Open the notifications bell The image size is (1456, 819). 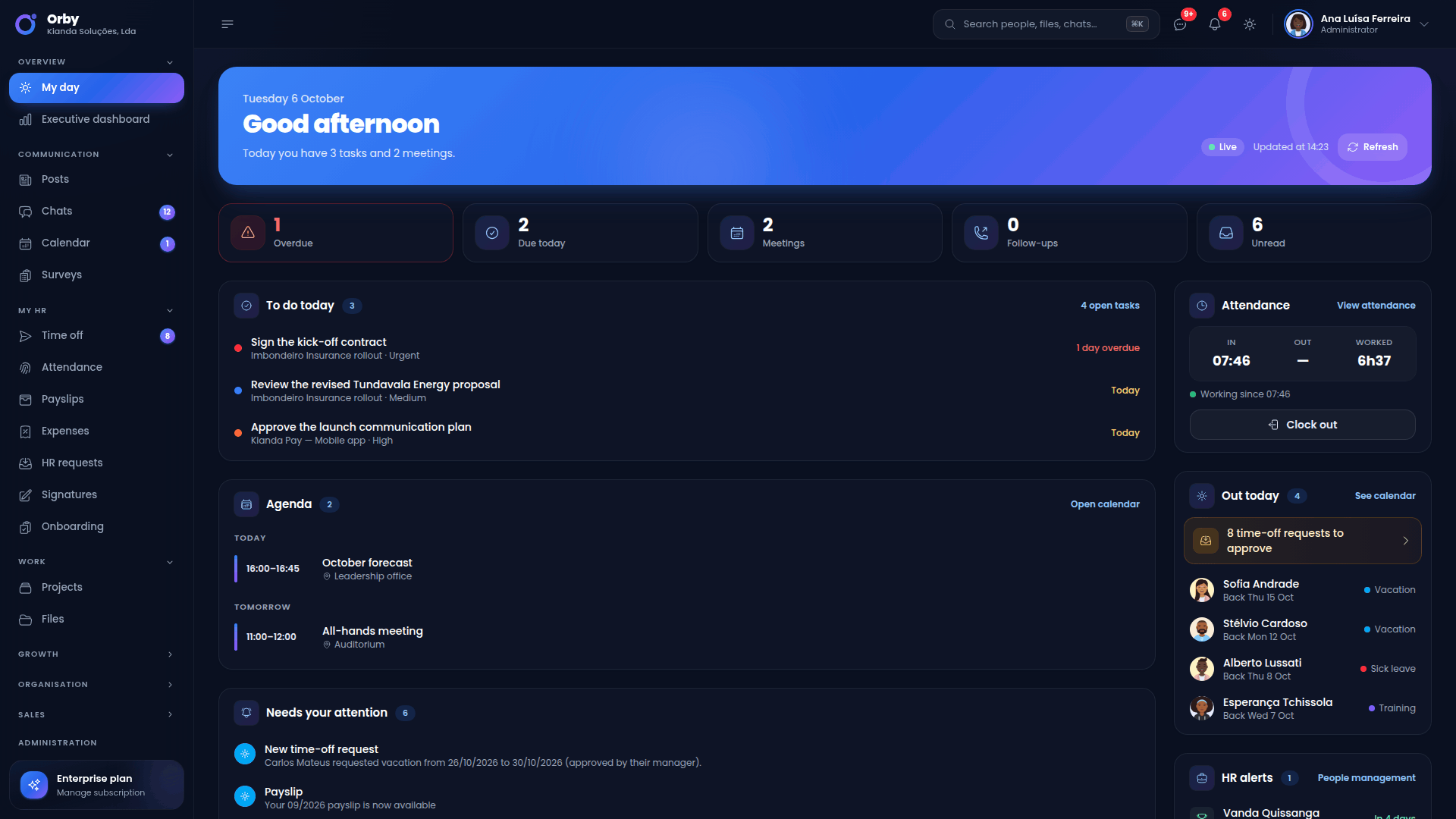pos(1215,24)
